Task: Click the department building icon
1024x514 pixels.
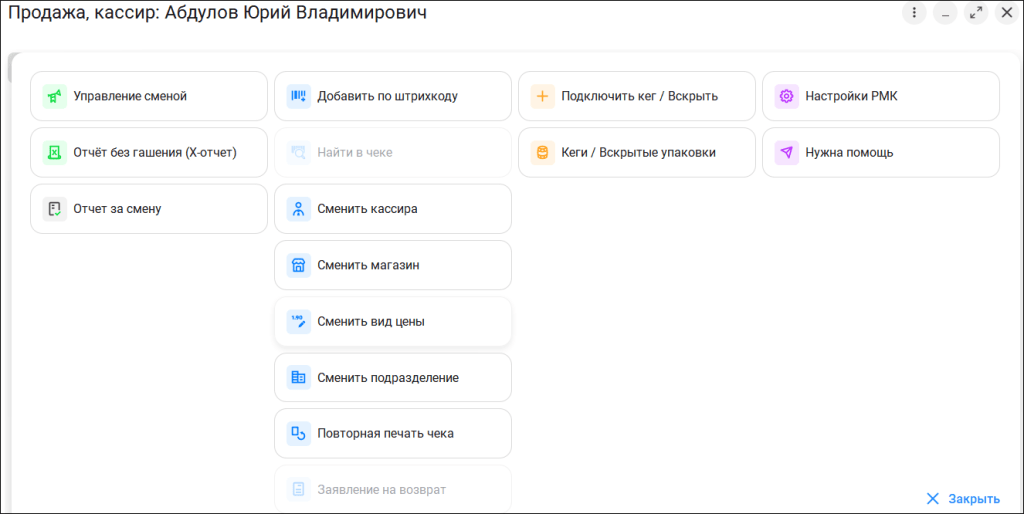Action: point(298,378)
